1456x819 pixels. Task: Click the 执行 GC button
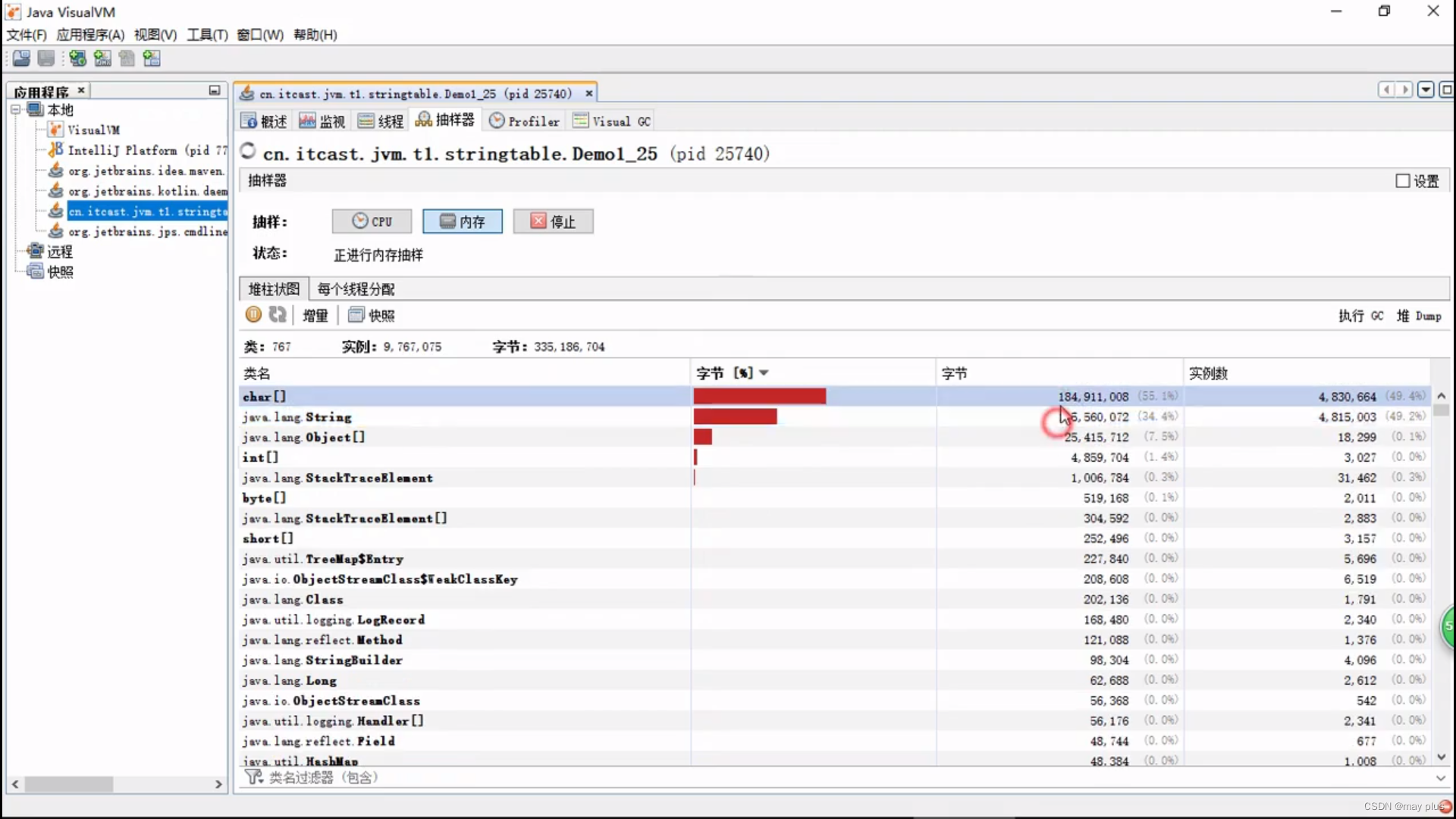tap(1360, 315)
